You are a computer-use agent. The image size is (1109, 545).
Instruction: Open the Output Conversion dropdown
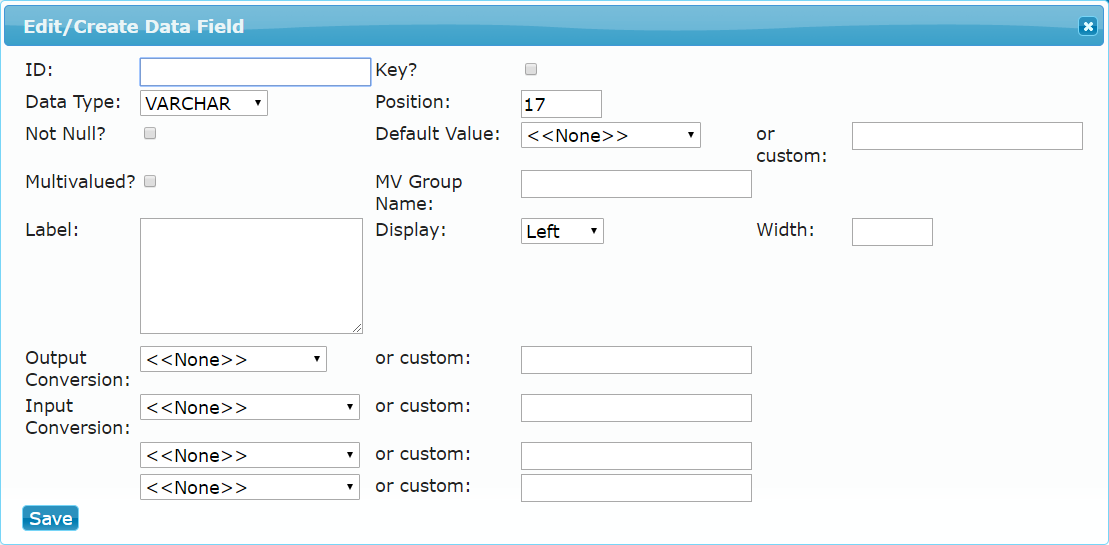pyautogui.click(x=233, y=359)
